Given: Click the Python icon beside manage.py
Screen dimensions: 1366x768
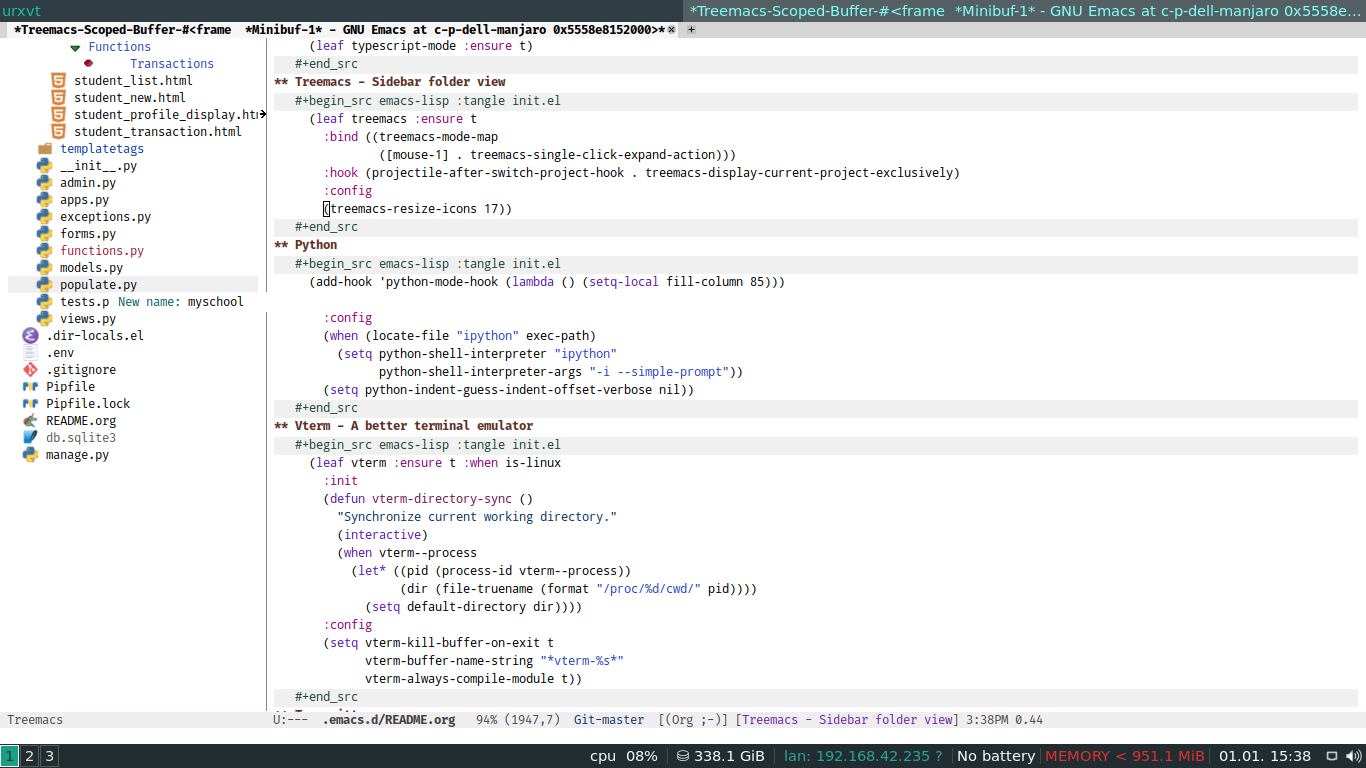Looking at the screenshot, I should (30, 455).
